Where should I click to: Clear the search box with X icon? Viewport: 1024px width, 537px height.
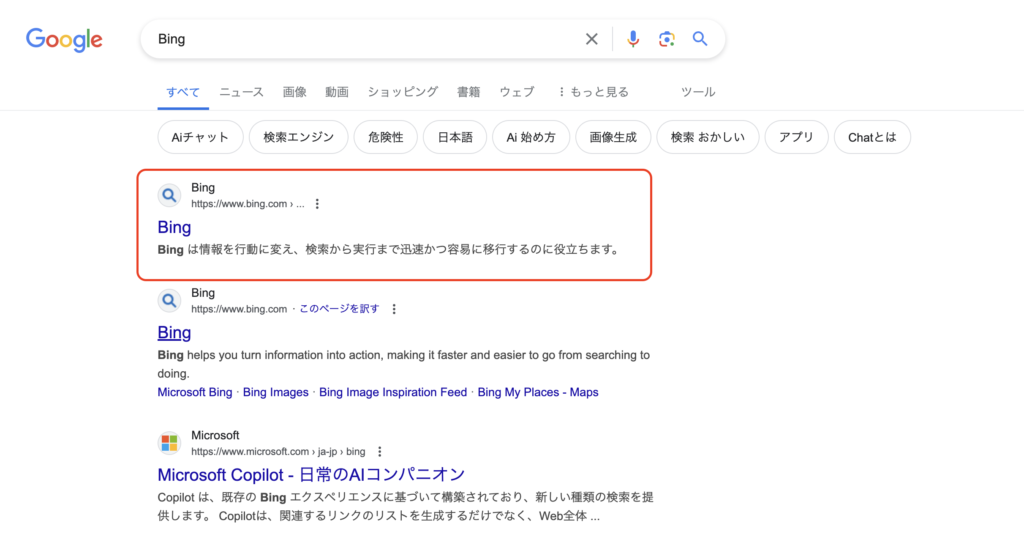coord(592,39)
